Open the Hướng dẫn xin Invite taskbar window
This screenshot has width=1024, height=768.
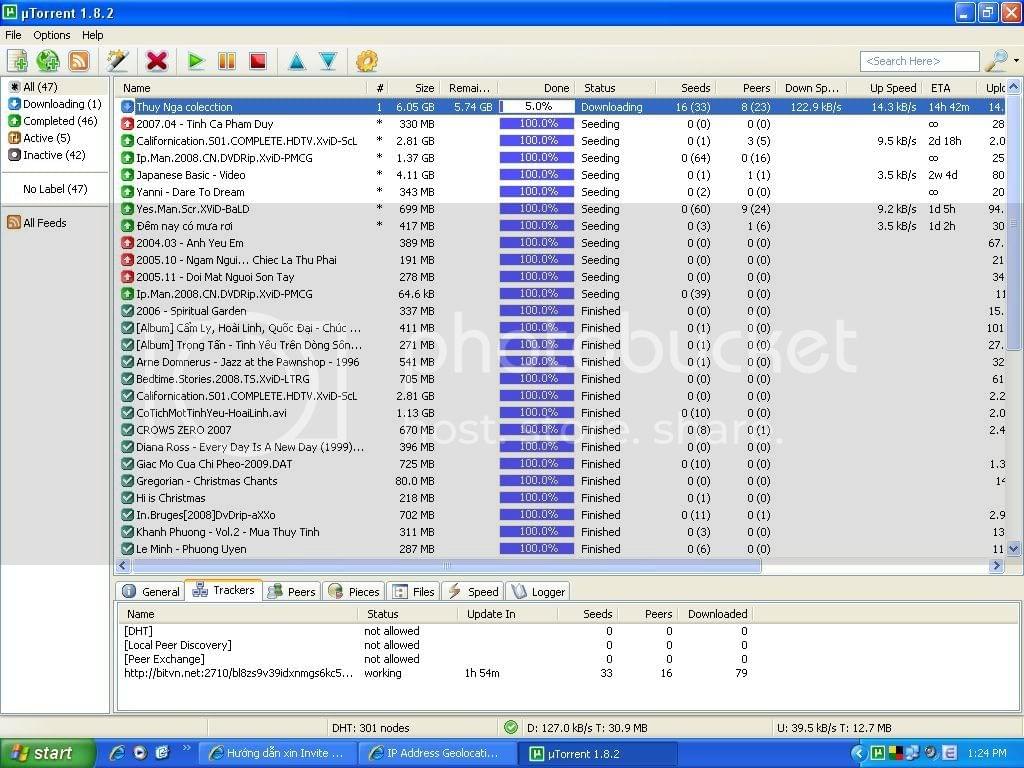(x=278, y=753)
